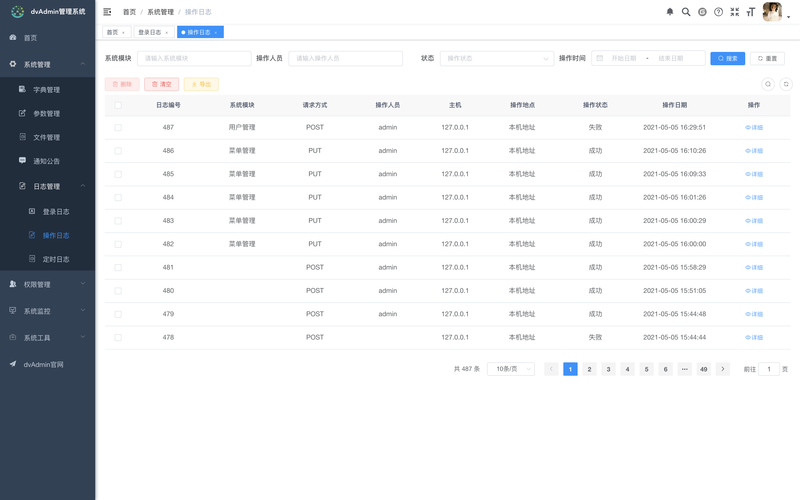Viewport: 800px width, 500px height.
Task: Open 通知公告 sidebar item
Action: 47,161
